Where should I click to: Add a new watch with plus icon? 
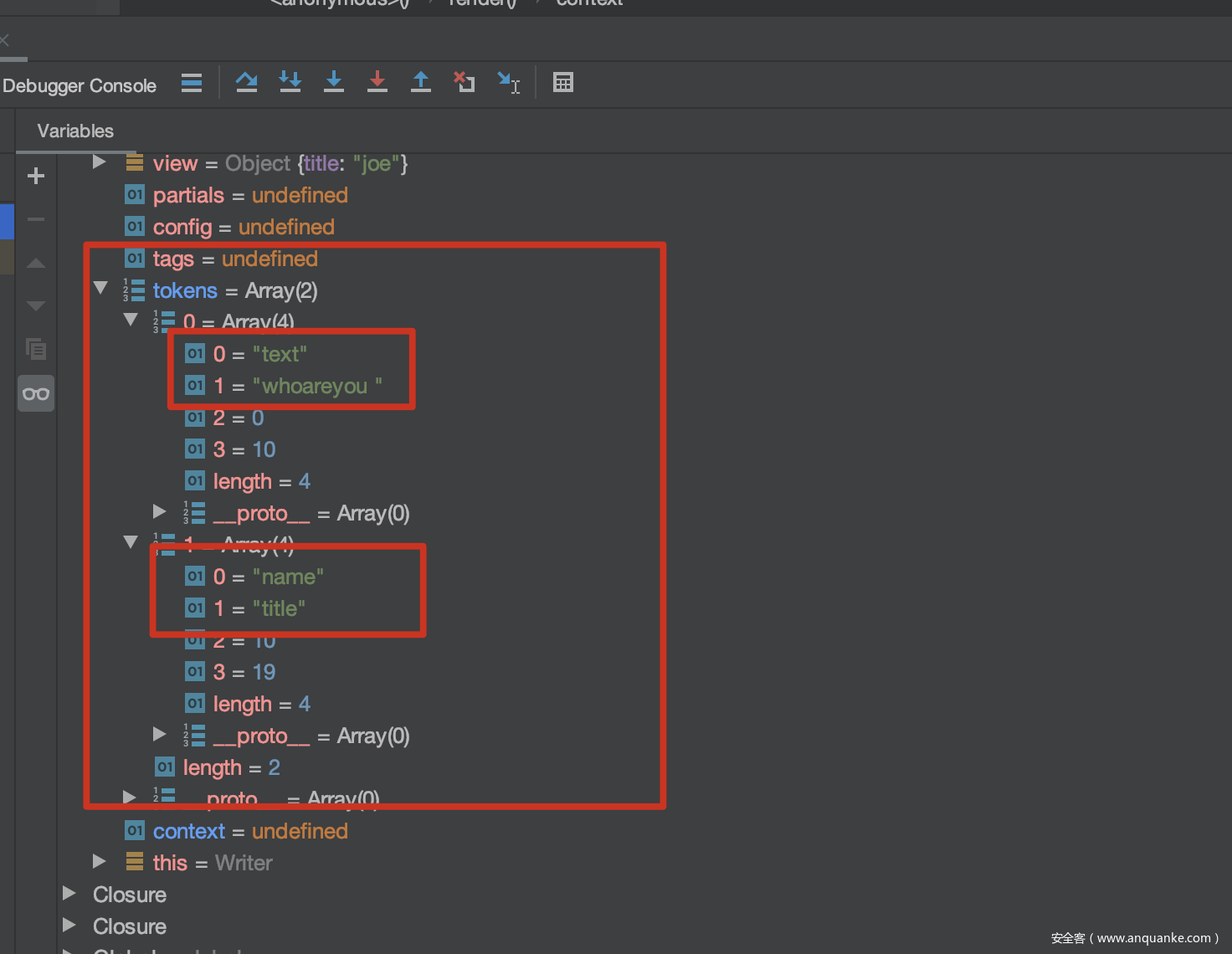[36, 176]
